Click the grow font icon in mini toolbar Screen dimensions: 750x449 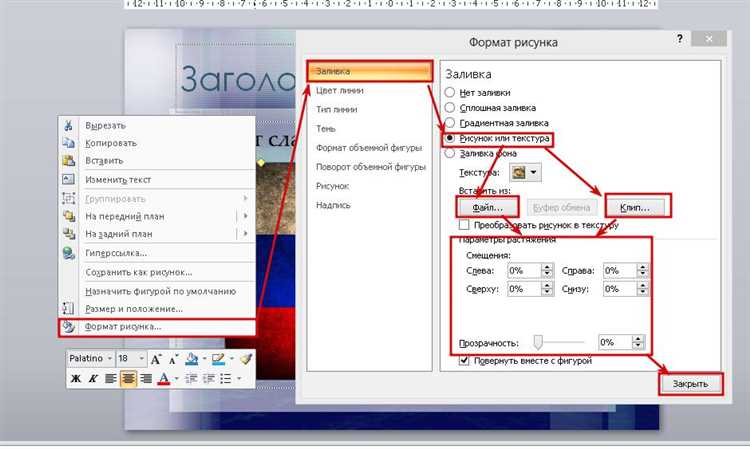point(156,359)
